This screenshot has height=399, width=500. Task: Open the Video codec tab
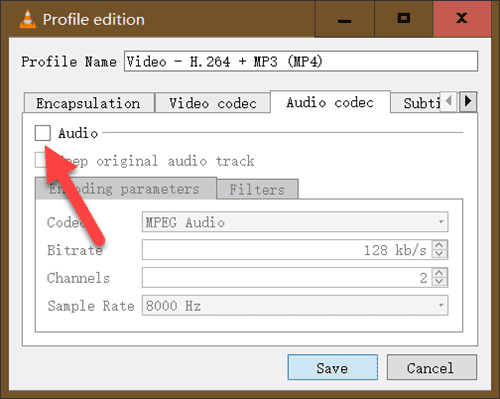click(x=213, y=103)
